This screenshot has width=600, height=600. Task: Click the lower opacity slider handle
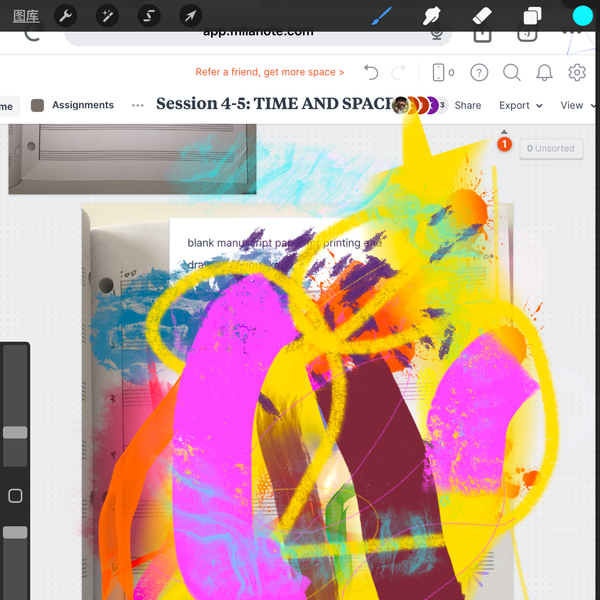[x=15, y=532]
